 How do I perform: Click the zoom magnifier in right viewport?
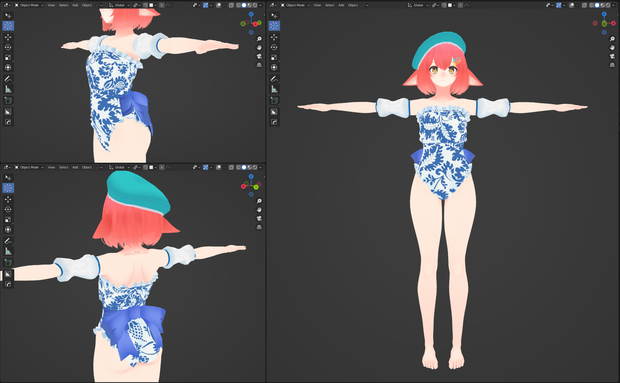click(612, 39)
